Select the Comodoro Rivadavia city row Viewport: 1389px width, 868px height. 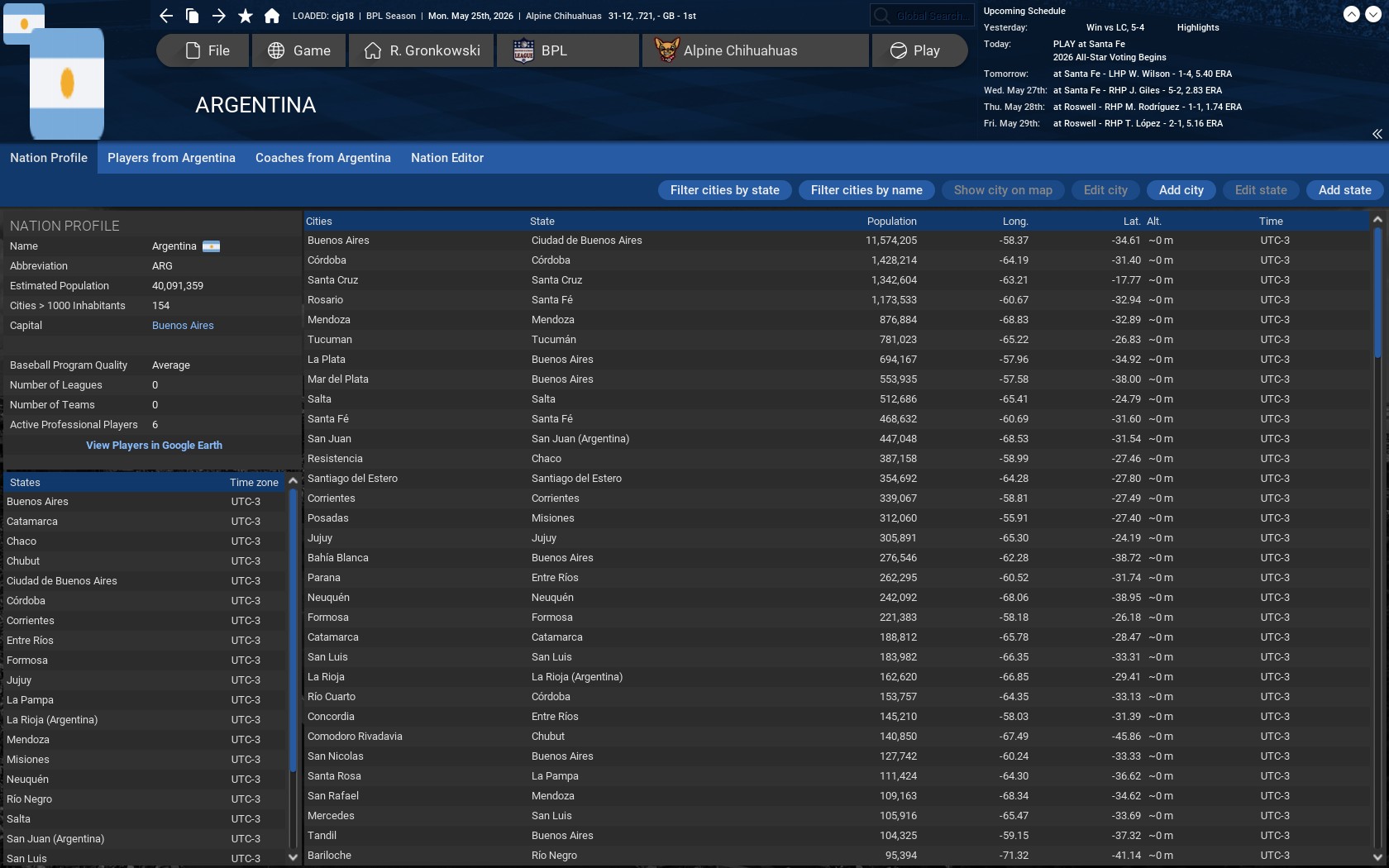[837, 737]
